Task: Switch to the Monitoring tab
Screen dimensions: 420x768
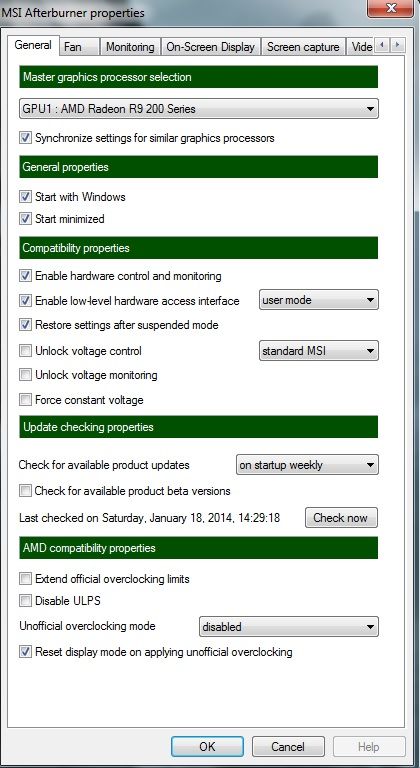Action: coord(130,47)
